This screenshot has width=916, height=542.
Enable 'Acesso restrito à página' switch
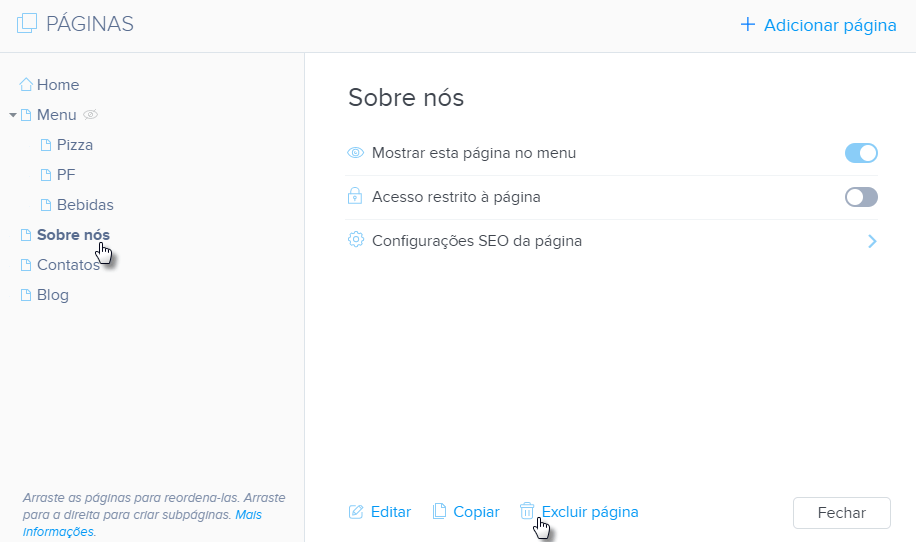(x=861, y=197)
